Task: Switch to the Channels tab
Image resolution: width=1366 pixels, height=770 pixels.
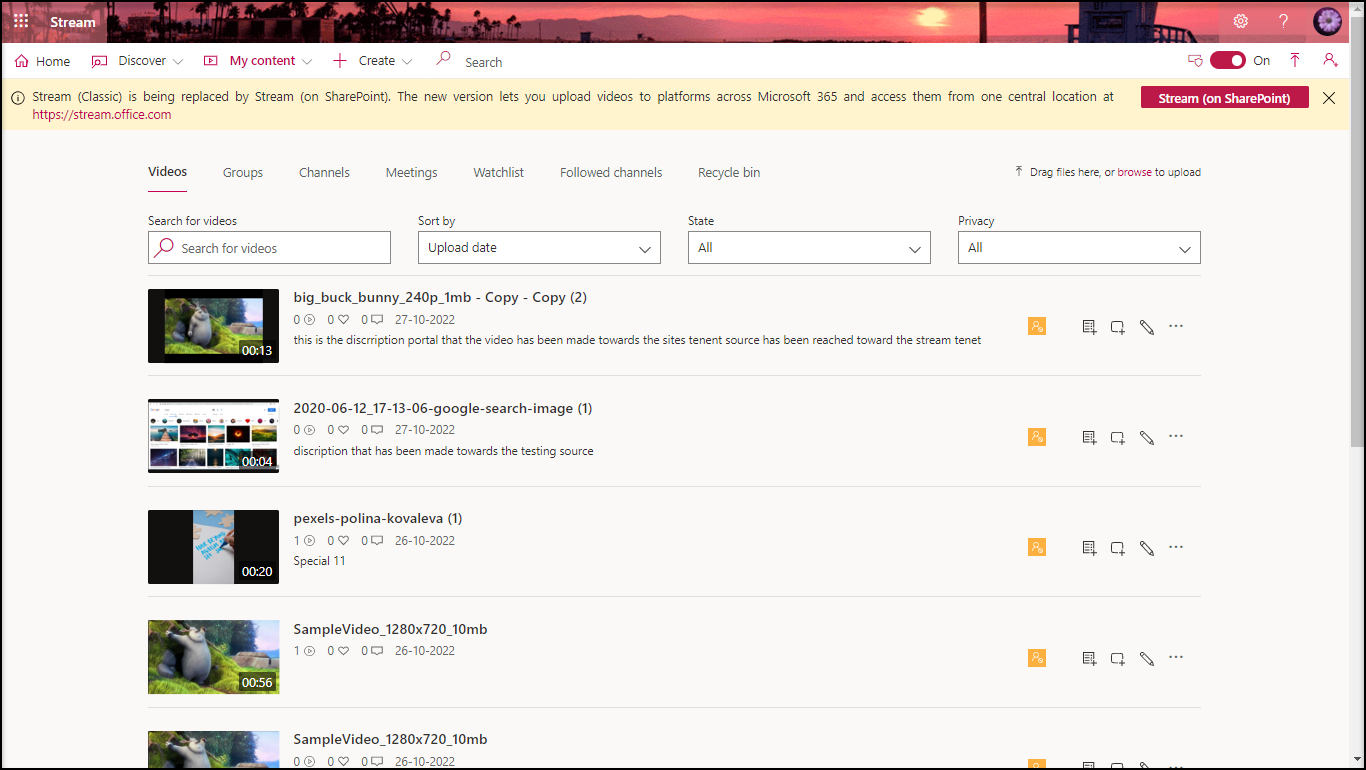Action: click(324, 173)
